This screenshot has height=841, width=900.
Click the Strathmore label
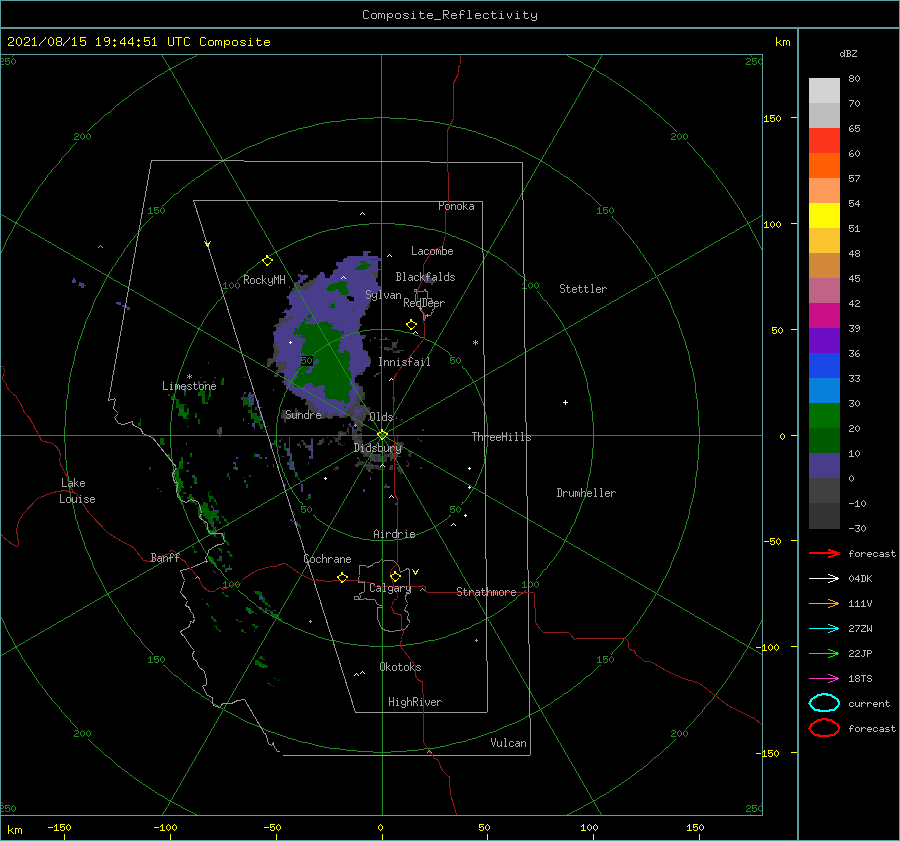pyautogui.click(x=487, y=592)
